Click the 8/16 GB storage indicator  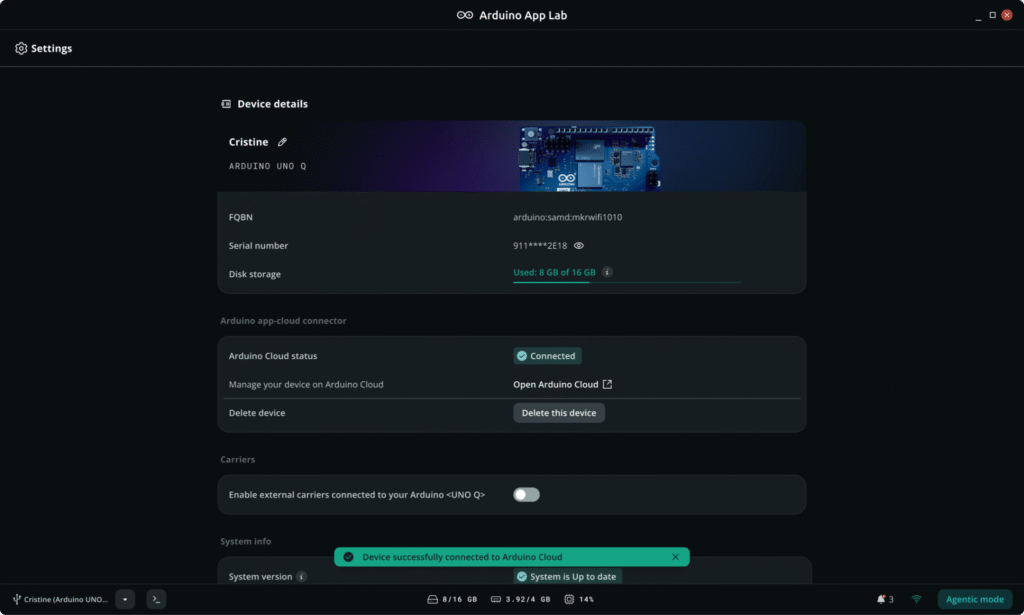pos(452,599)
